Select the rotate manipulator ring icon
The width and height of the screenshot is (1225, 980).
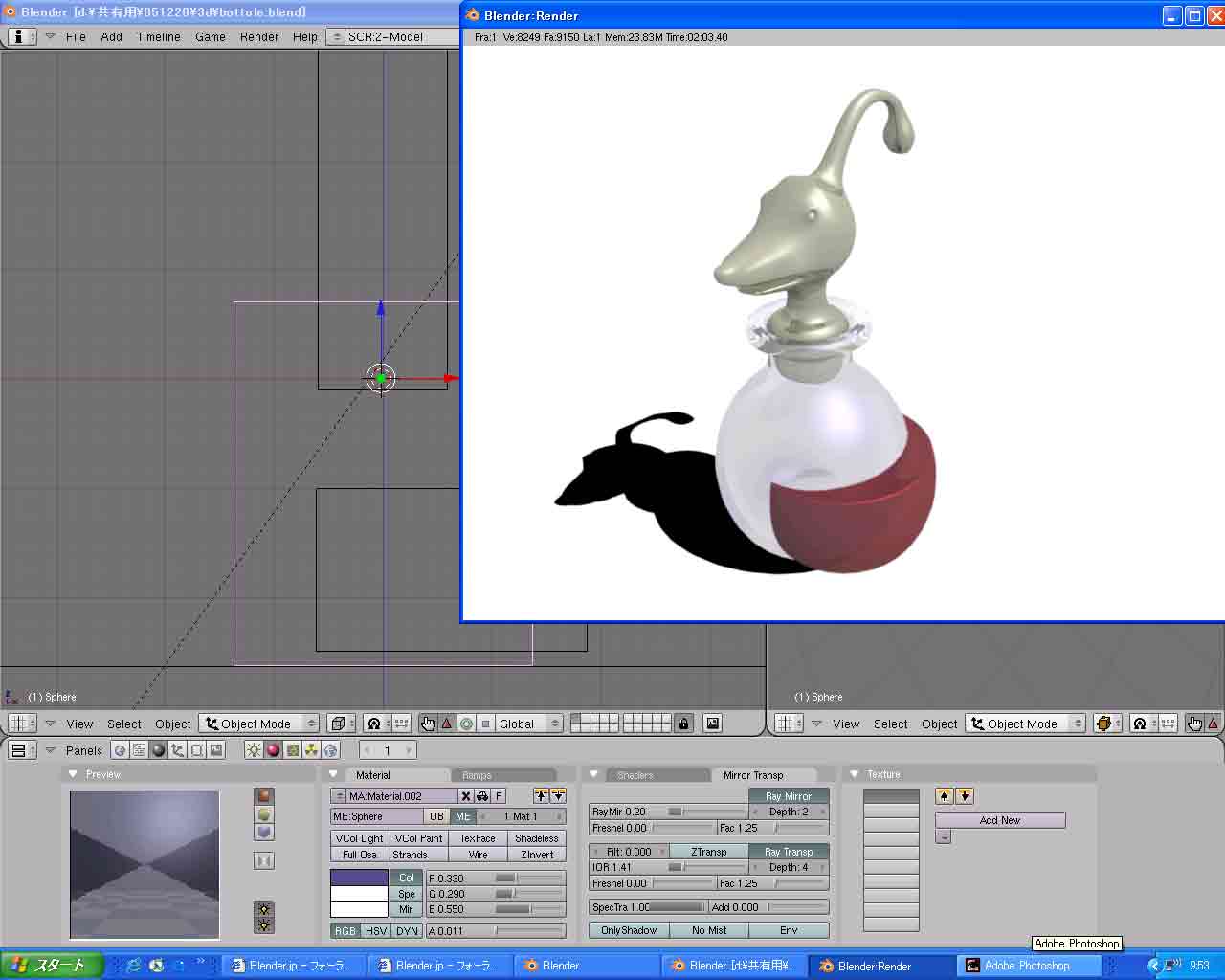pyautogui.click(x=466, y=724)
